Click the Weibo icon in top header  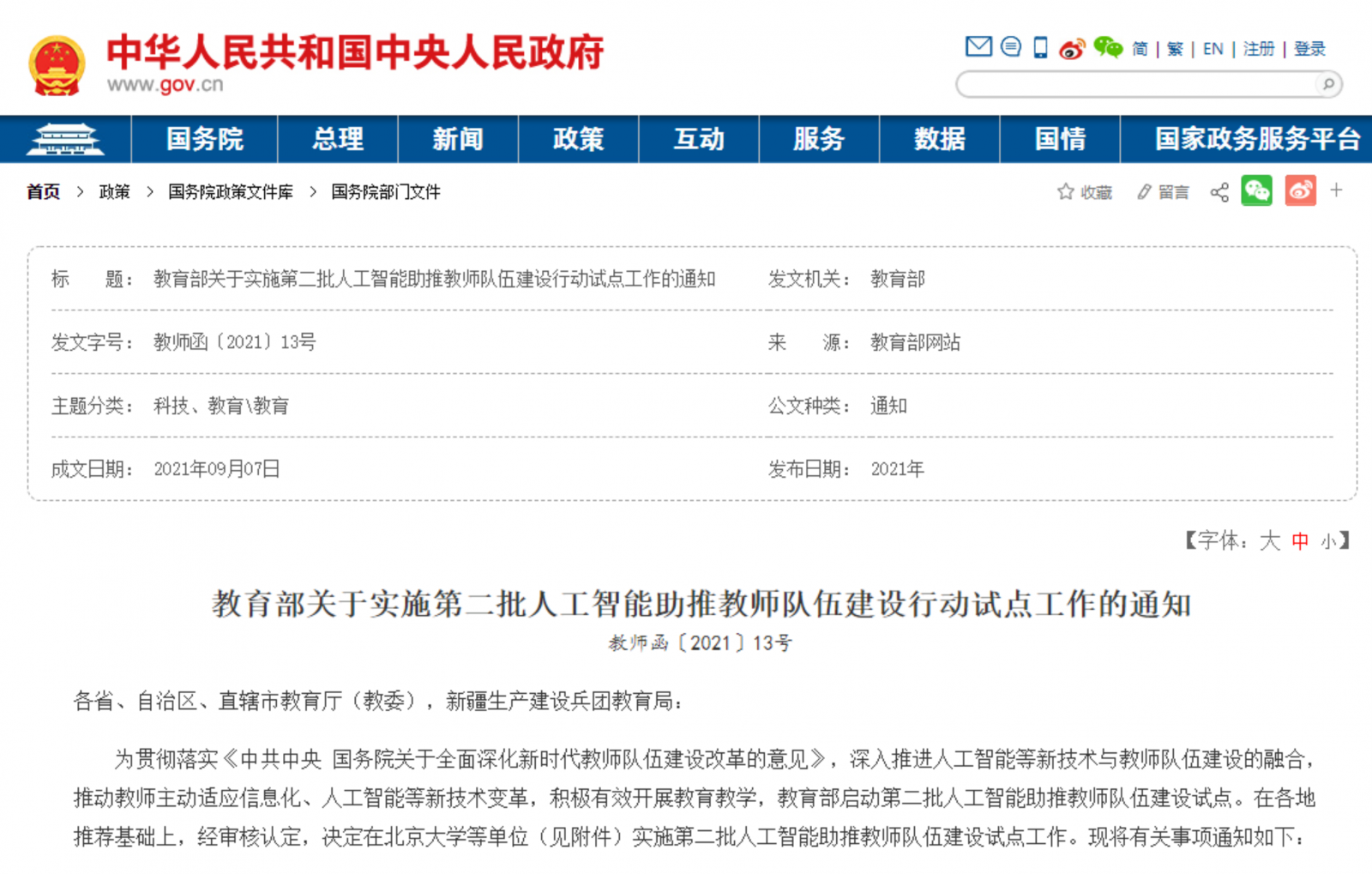tap(1072, 49)
